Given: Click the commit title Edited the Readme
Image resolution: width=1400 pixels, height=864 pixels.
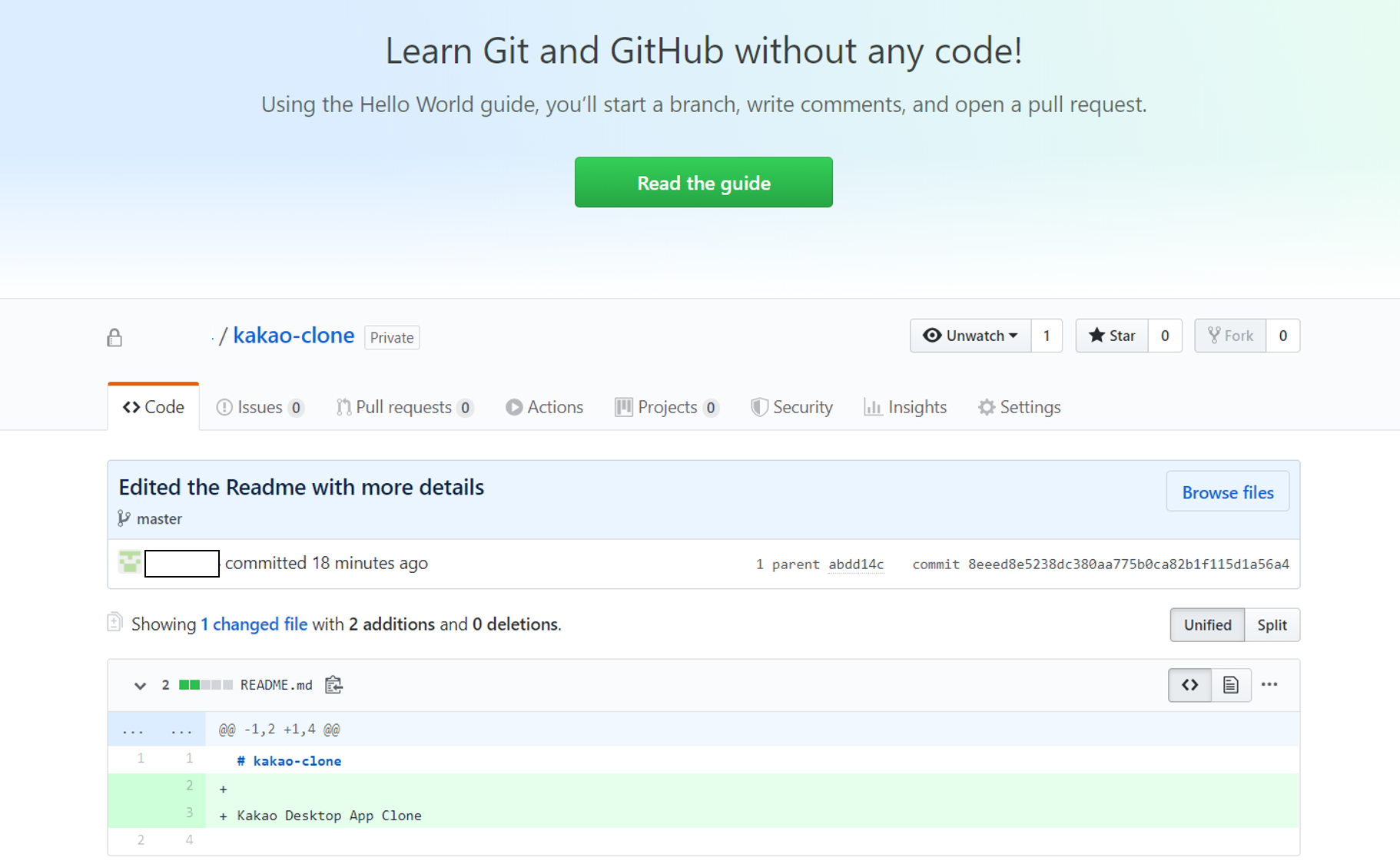Looking at the screenshot, I should click(x=301, y=488).
